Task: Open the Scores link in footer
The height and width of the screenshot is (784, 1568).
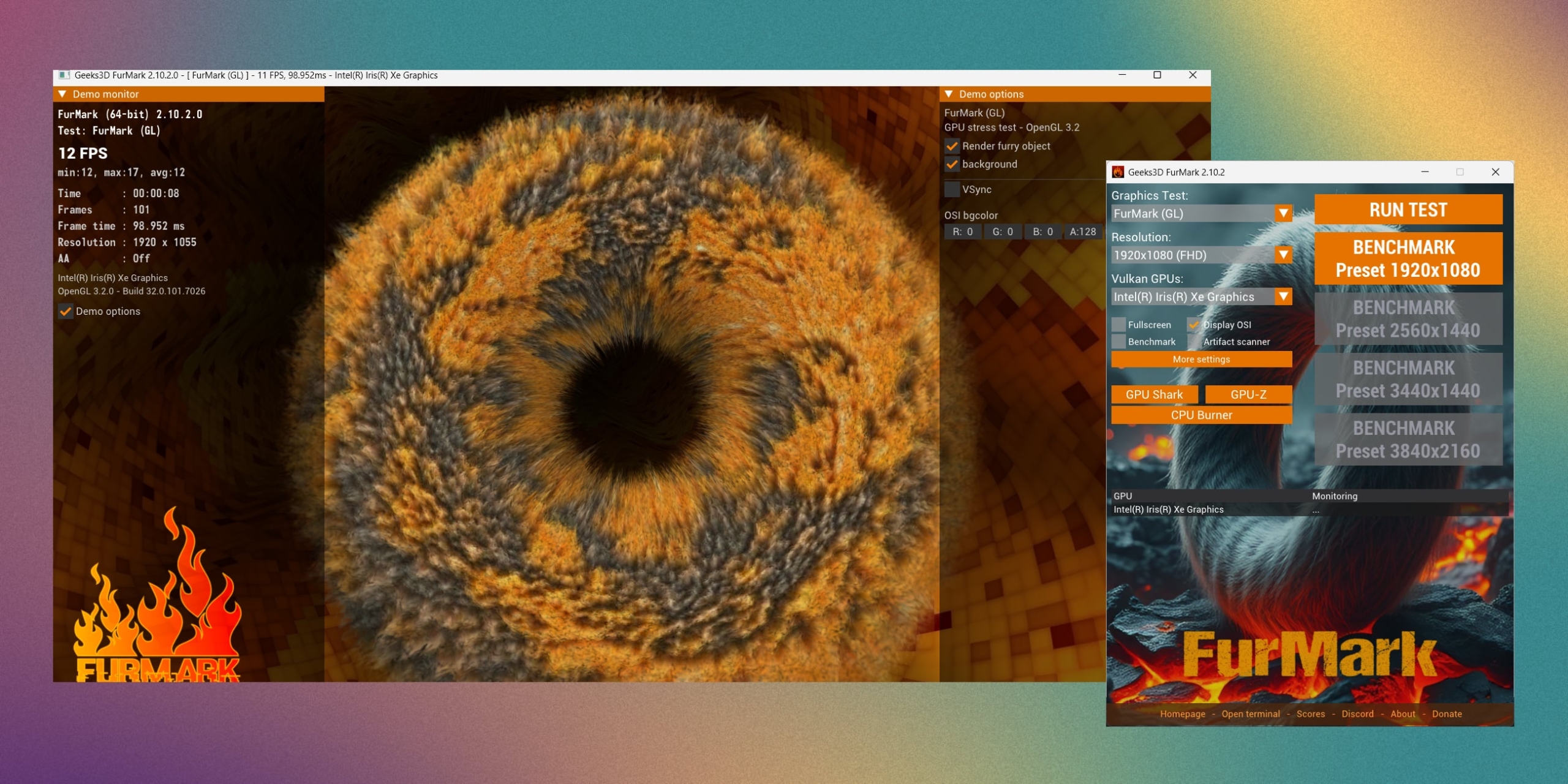Action: click(1310, 714)
